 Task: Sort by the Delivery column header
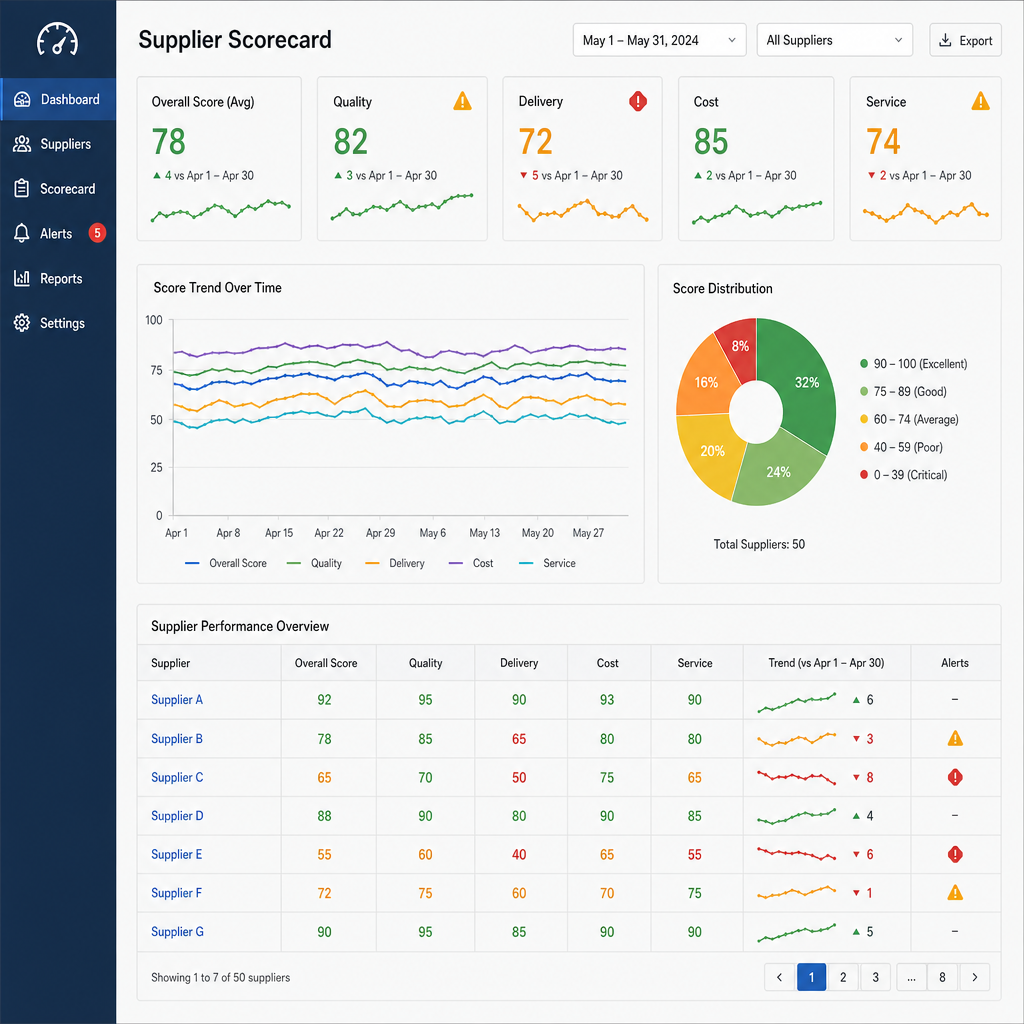pyautogui.click(x=519, y=663)
